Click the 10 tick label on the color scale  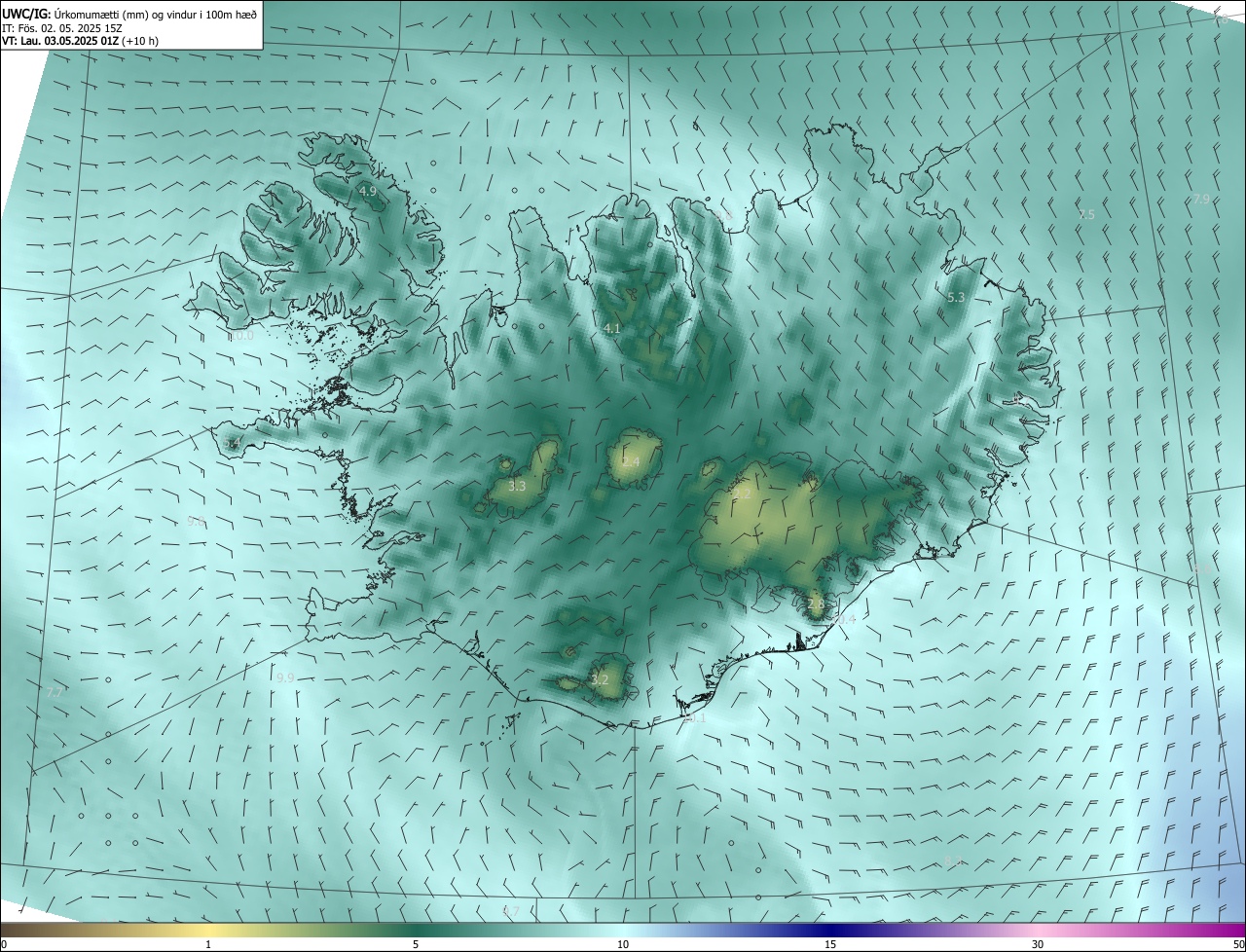coord(623,944)
